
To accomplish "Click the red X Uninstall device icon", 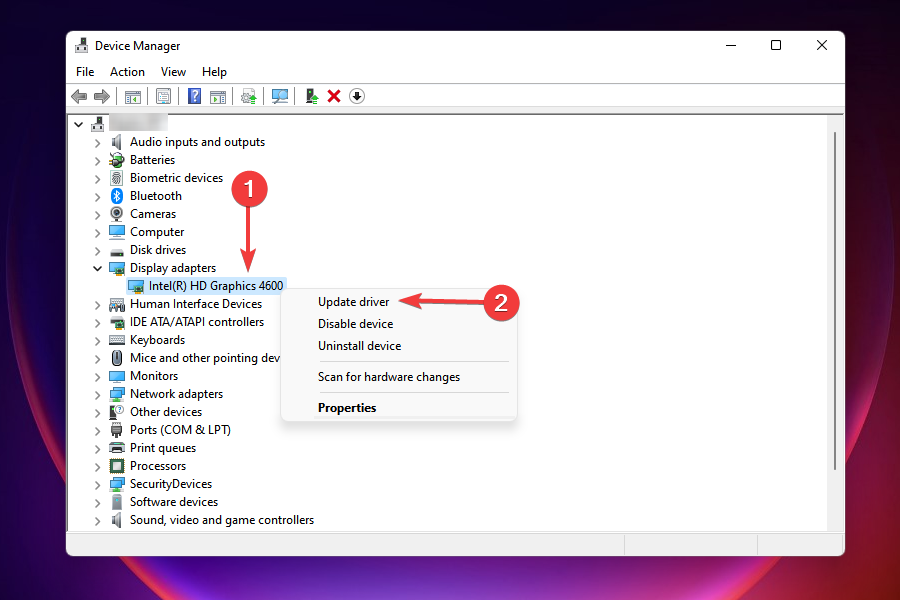I will (334, 96).
